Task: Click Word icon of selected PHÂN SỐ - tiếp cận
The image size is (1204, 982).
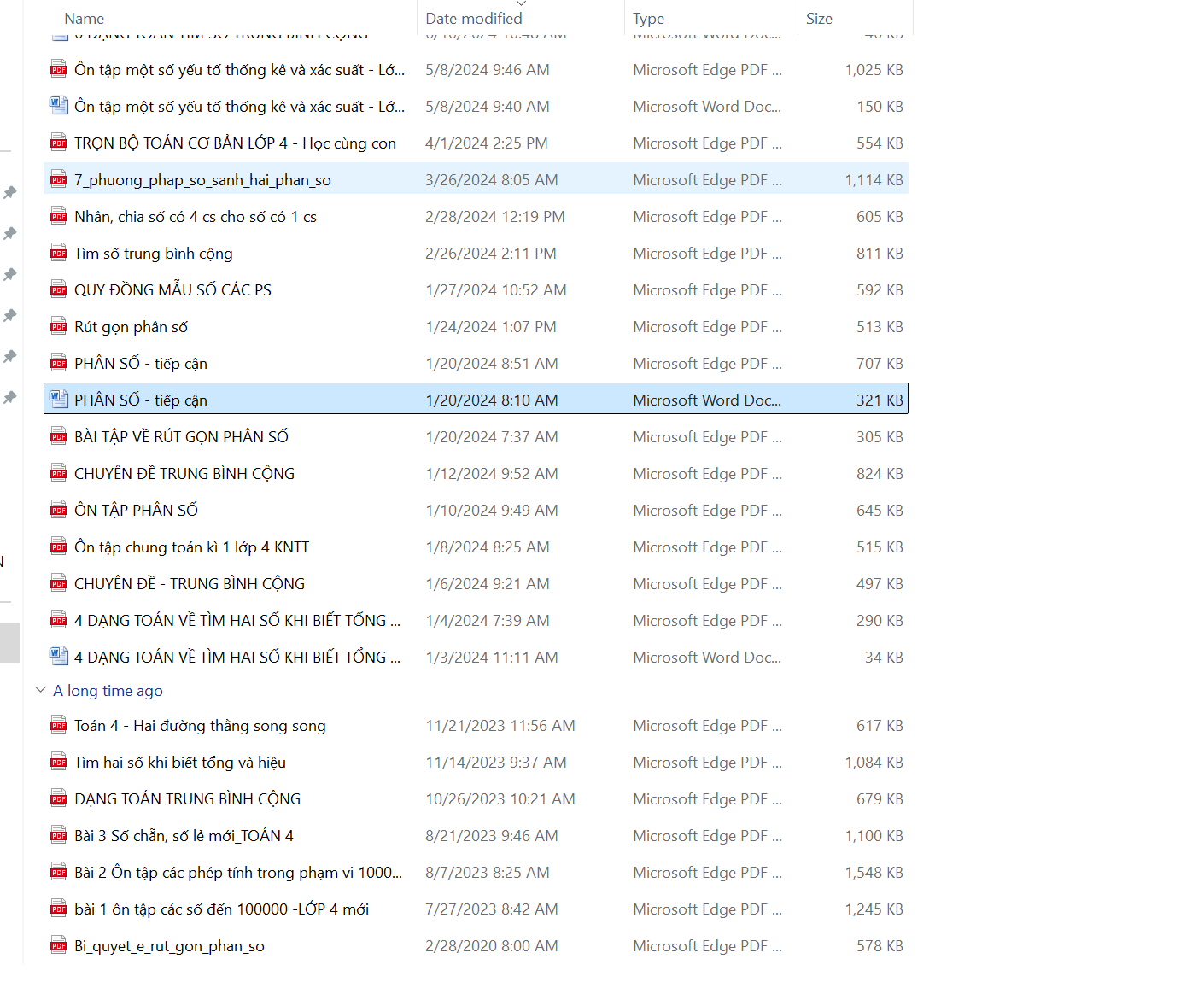Action: [58, 399]
